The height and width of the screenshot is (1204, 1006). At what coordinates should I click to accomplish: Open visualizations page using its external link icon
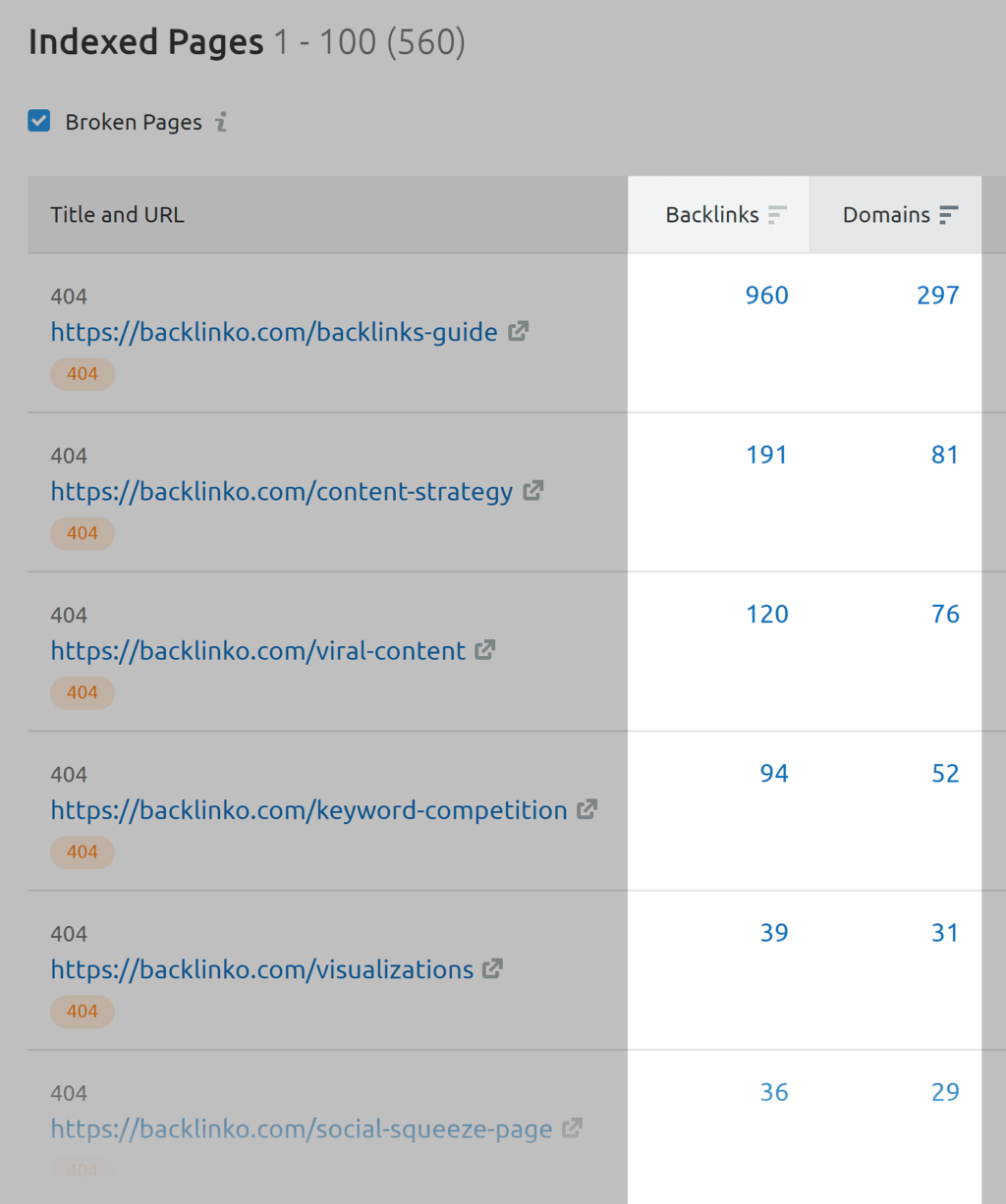[492, 969]
